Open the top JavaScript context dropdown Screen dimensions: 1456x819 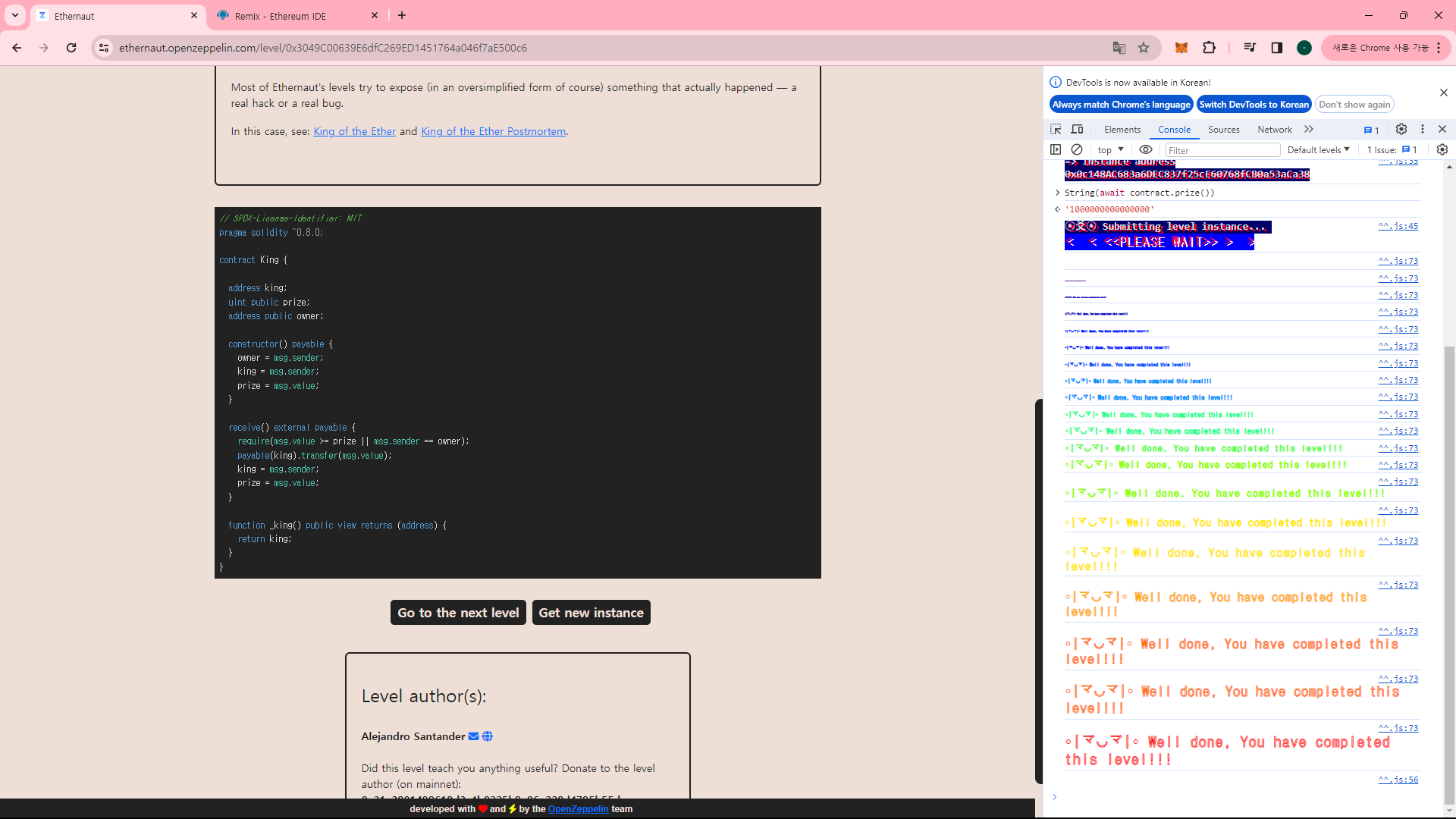coord(1111,150)
